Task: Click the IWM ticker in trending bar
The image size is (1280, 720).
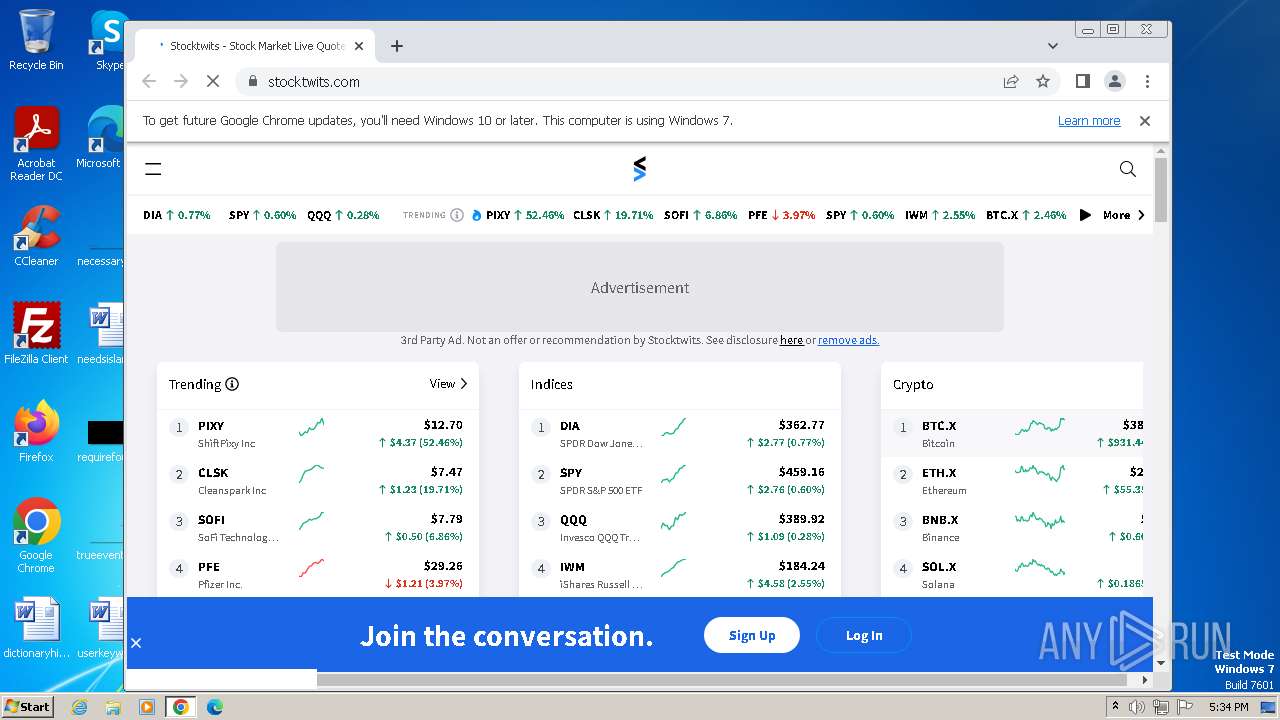Action: tap(940, 215)
